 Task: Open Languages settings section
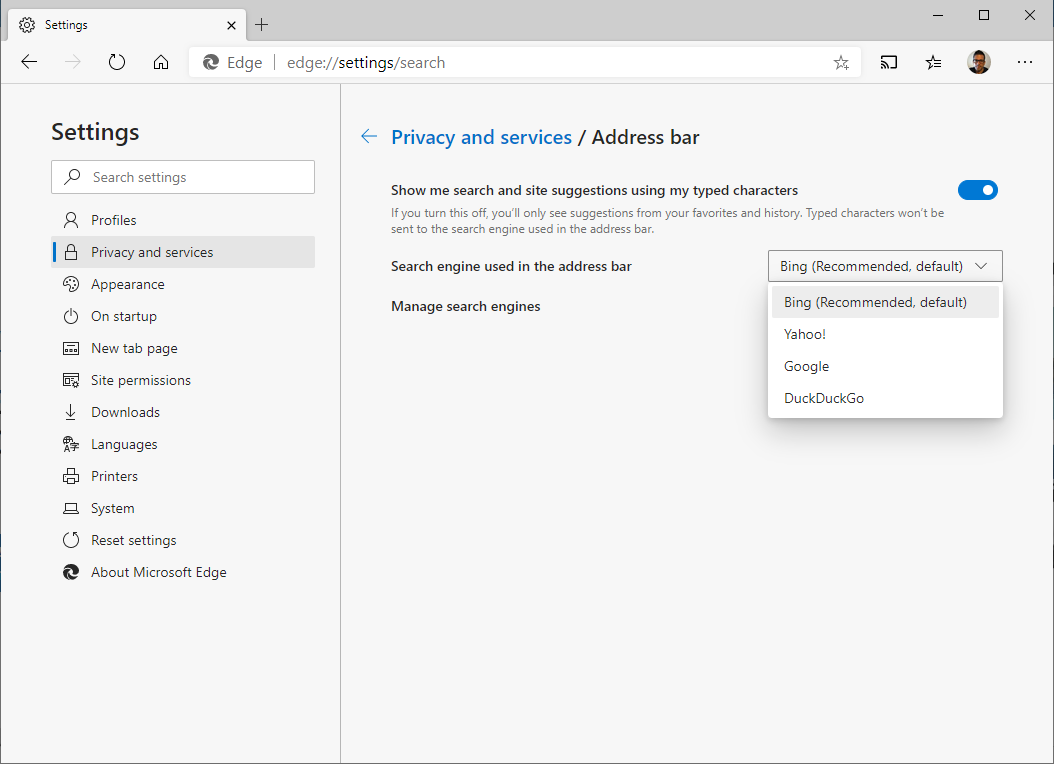pyautogui.click(x=183, y=445)
